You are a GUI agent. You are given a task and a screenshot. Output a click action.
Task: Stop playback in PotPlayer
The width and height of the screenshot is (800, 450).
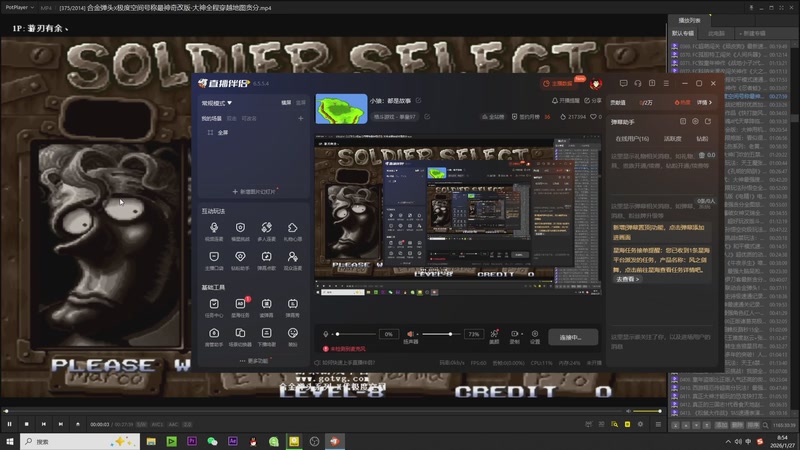(27, 424)
